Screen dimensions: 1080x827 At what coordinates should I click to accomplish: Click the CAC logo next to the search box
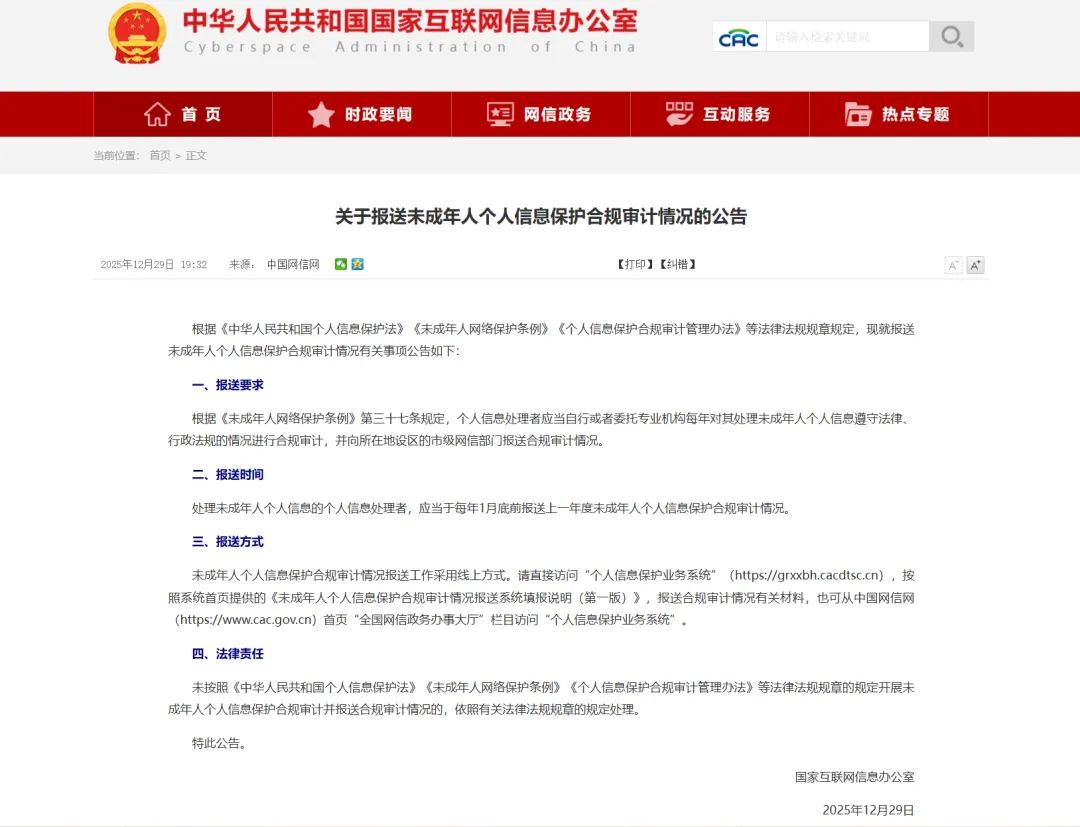point(737,36)
